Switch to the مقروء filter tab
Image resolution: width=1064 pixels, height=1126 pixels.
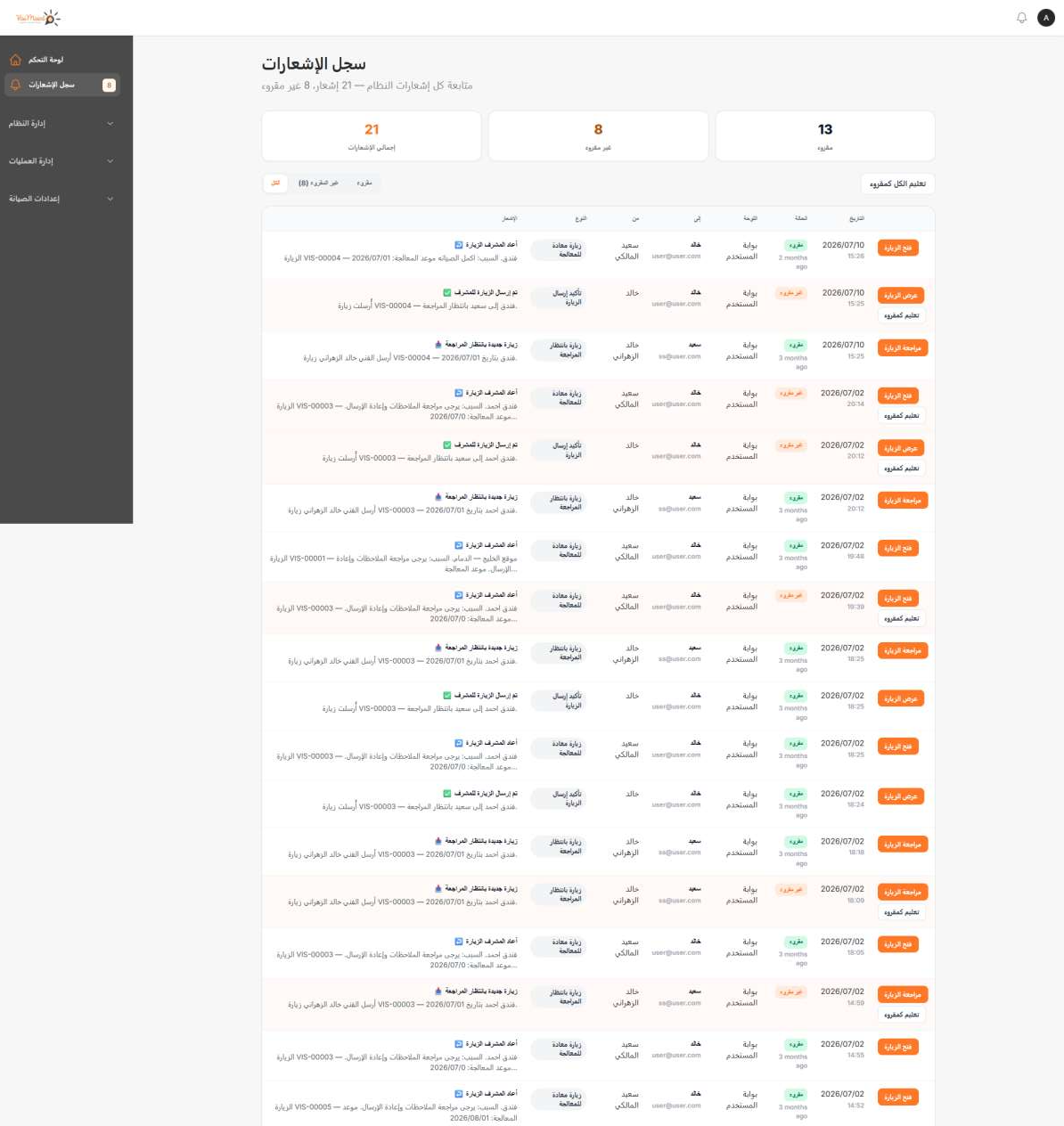pos(364,183)
